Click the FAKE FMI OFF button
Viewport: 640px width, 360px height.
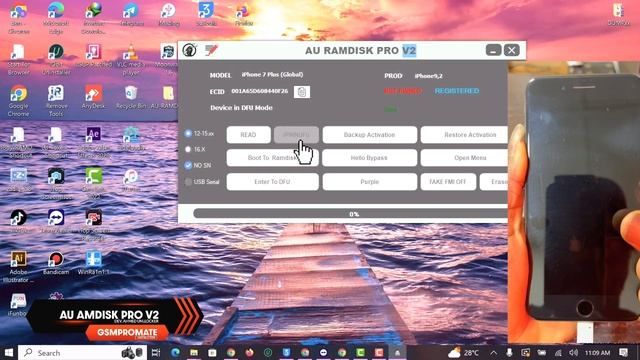coord(448,182)
